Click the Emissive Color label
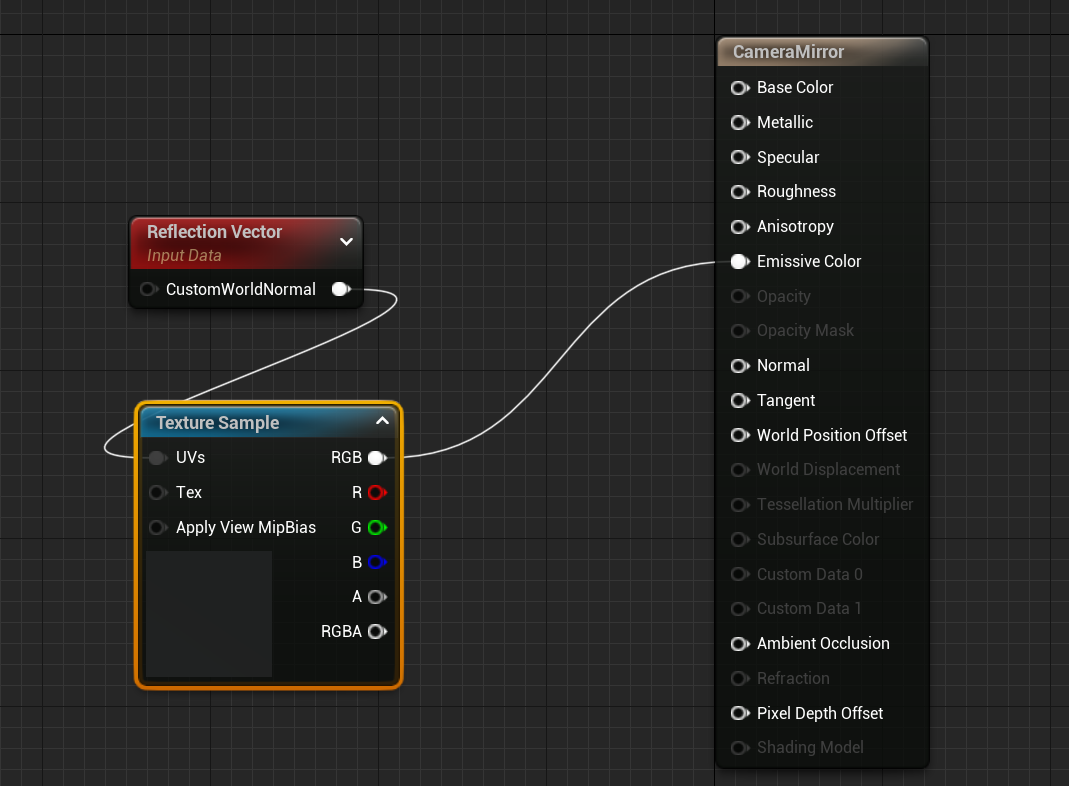The width and height of the screenshot is (1069, 786). point(809,262)
